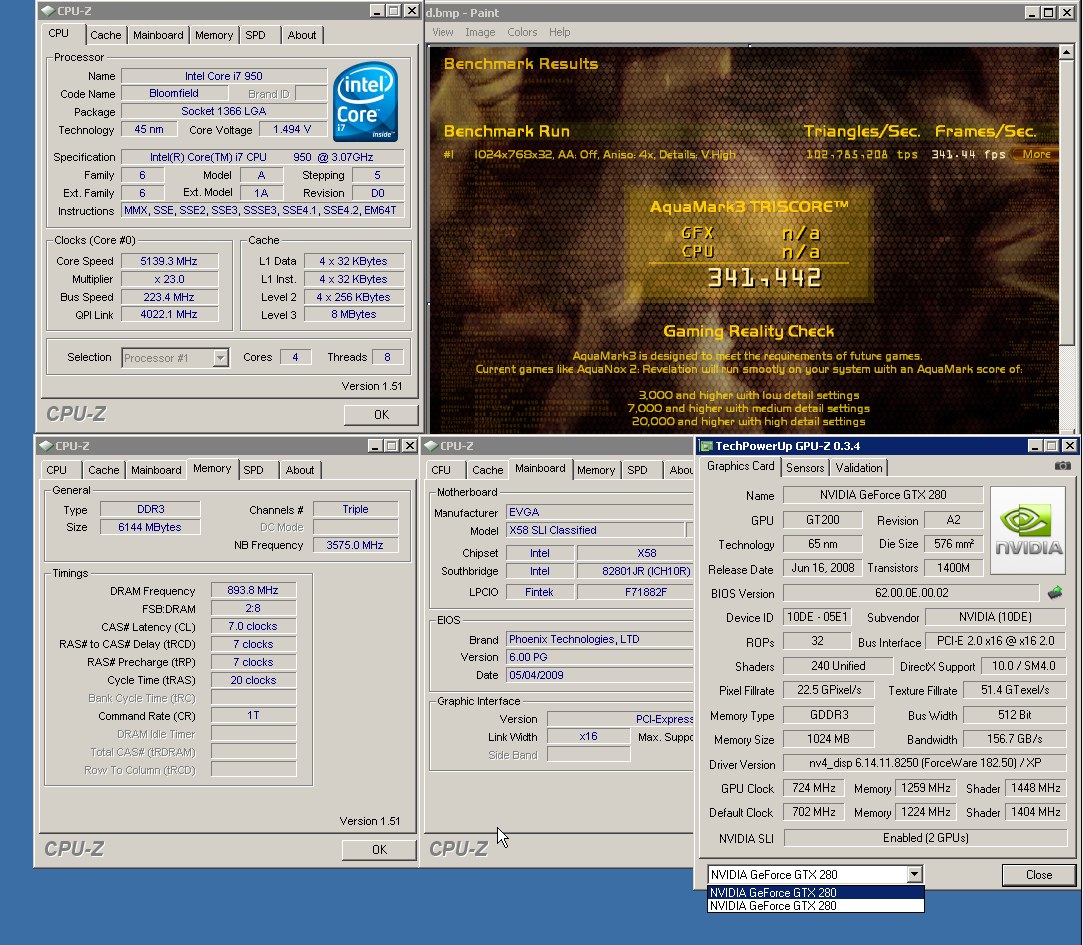Click the Mainboard CPU-Z window title icon
The width and height of the screenshot is (1083, 945).
[x=431, y=446]
